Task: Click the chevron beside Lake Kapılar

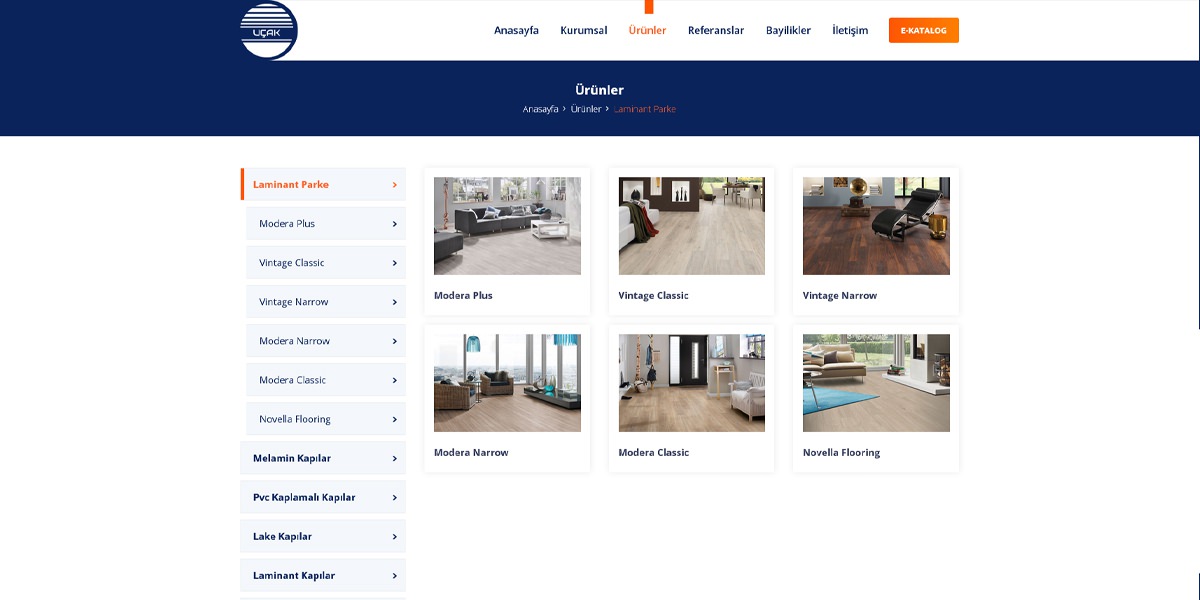Action: click(x=395, y=536)
